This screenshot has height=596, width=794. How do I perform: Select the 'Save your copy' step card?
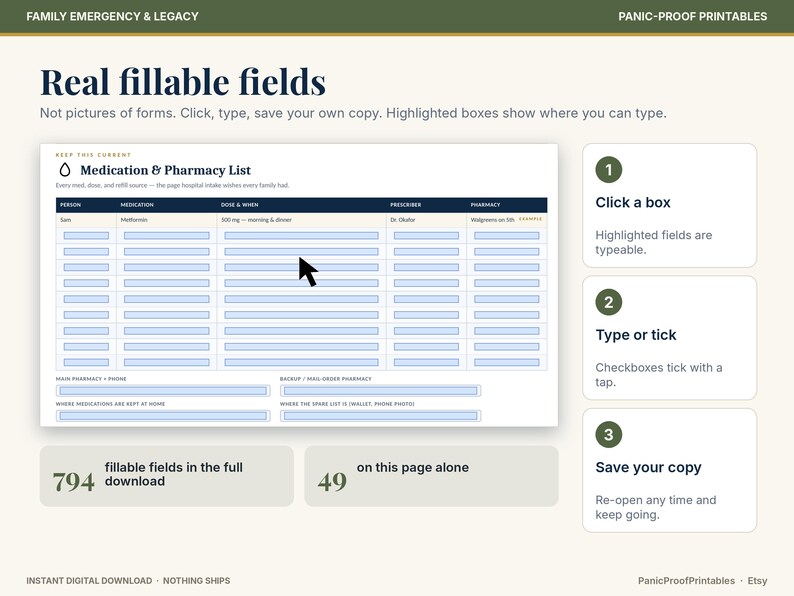click(669, 470)
